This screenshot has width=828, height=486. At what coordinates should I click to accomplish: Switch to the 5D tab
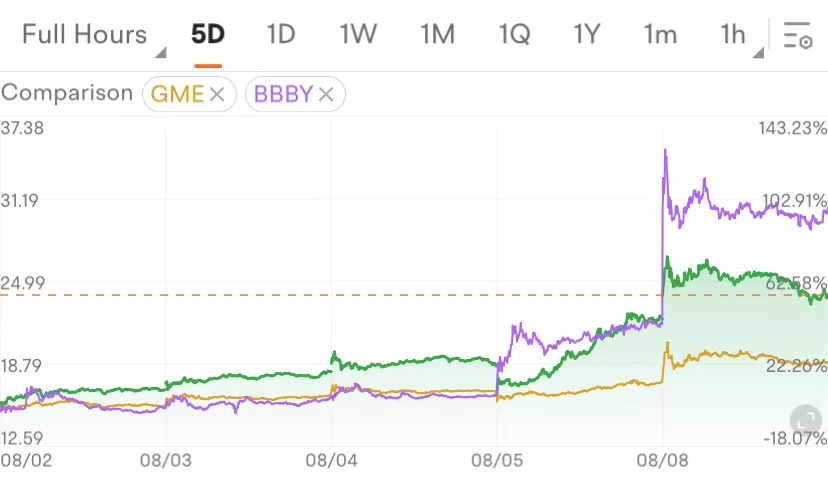tap(208, 35)
